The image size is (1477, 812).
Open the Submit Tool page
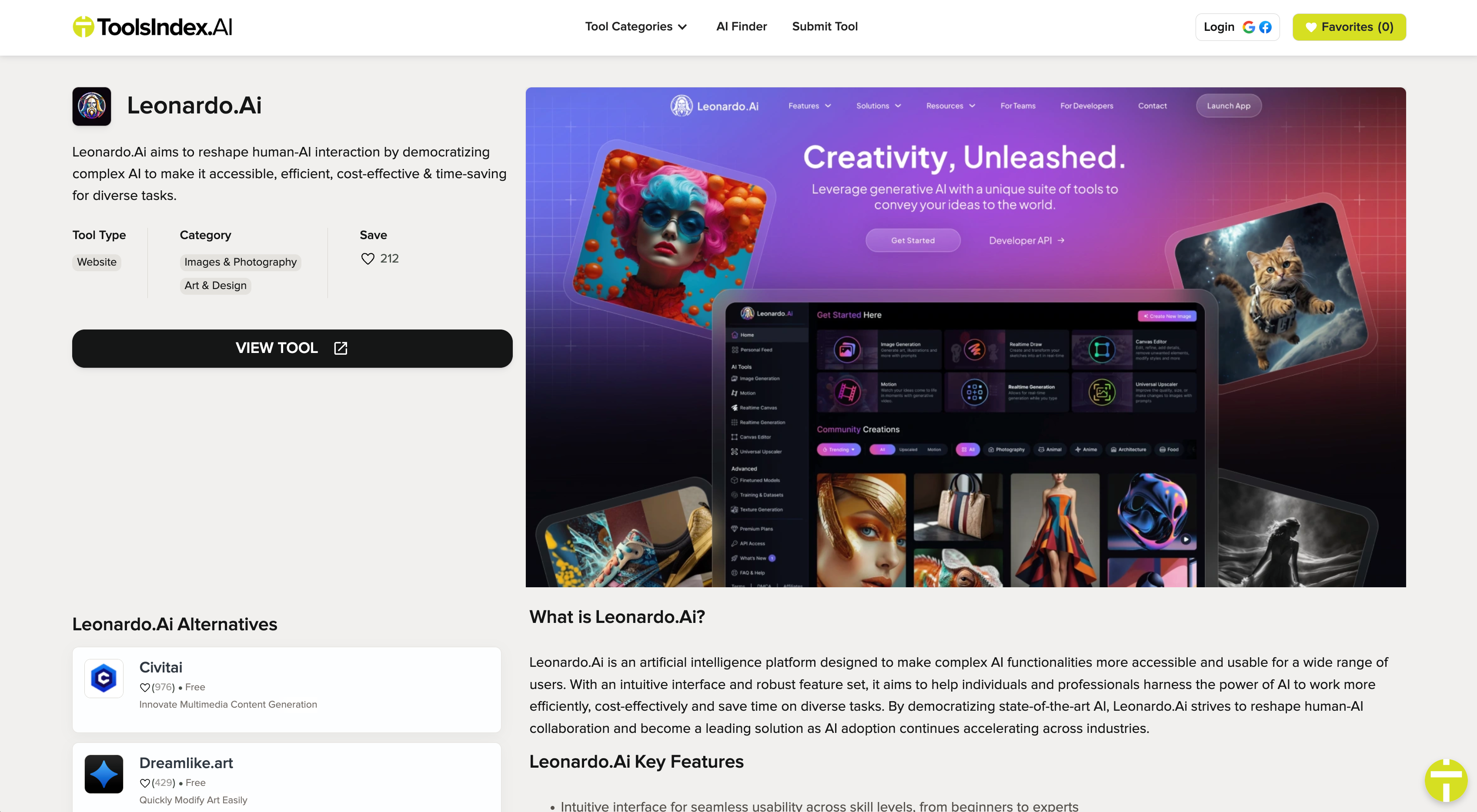(825, 27)
